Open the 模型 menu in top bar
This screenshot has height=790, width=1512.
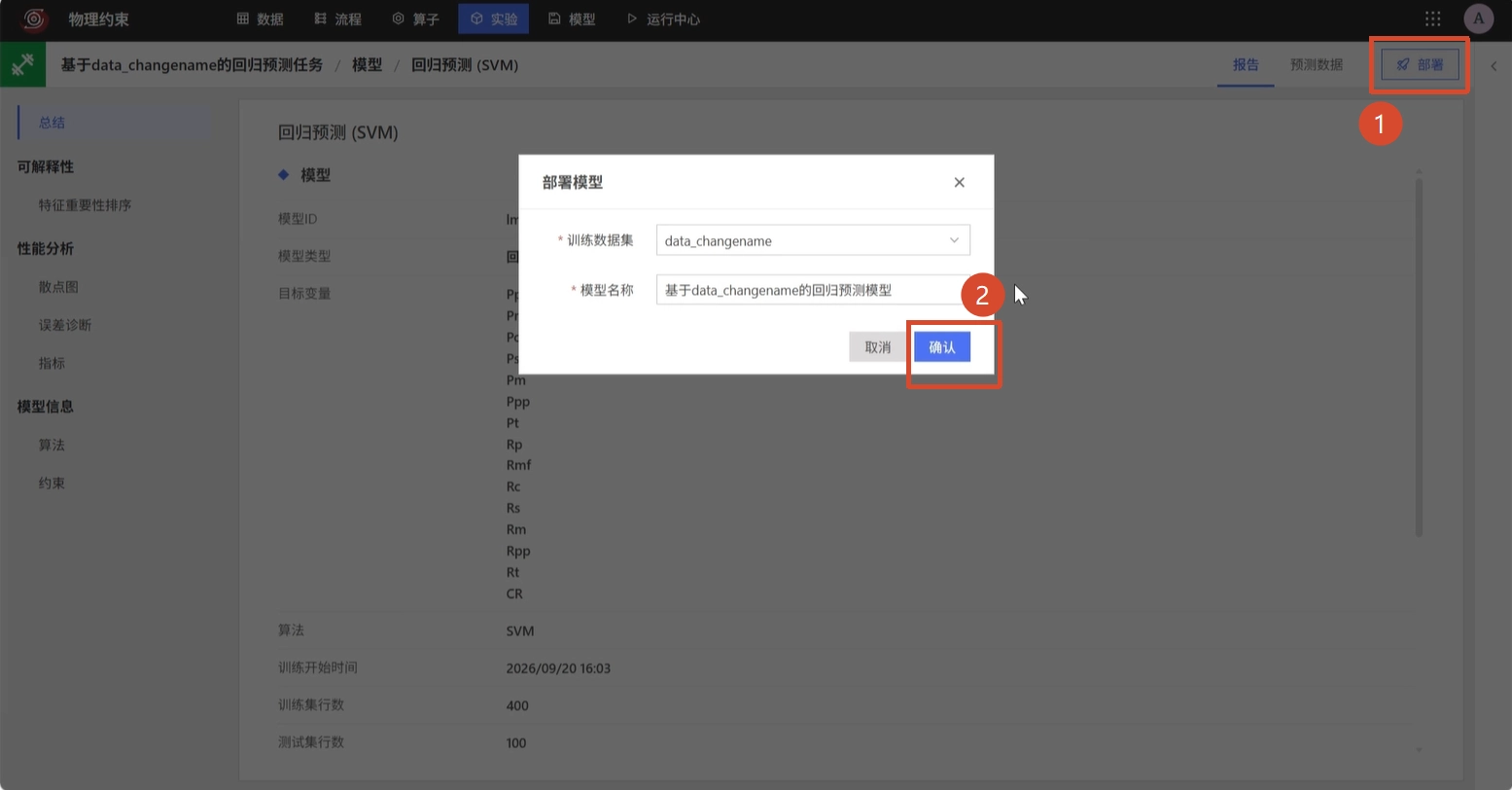[x=572, y=18]
